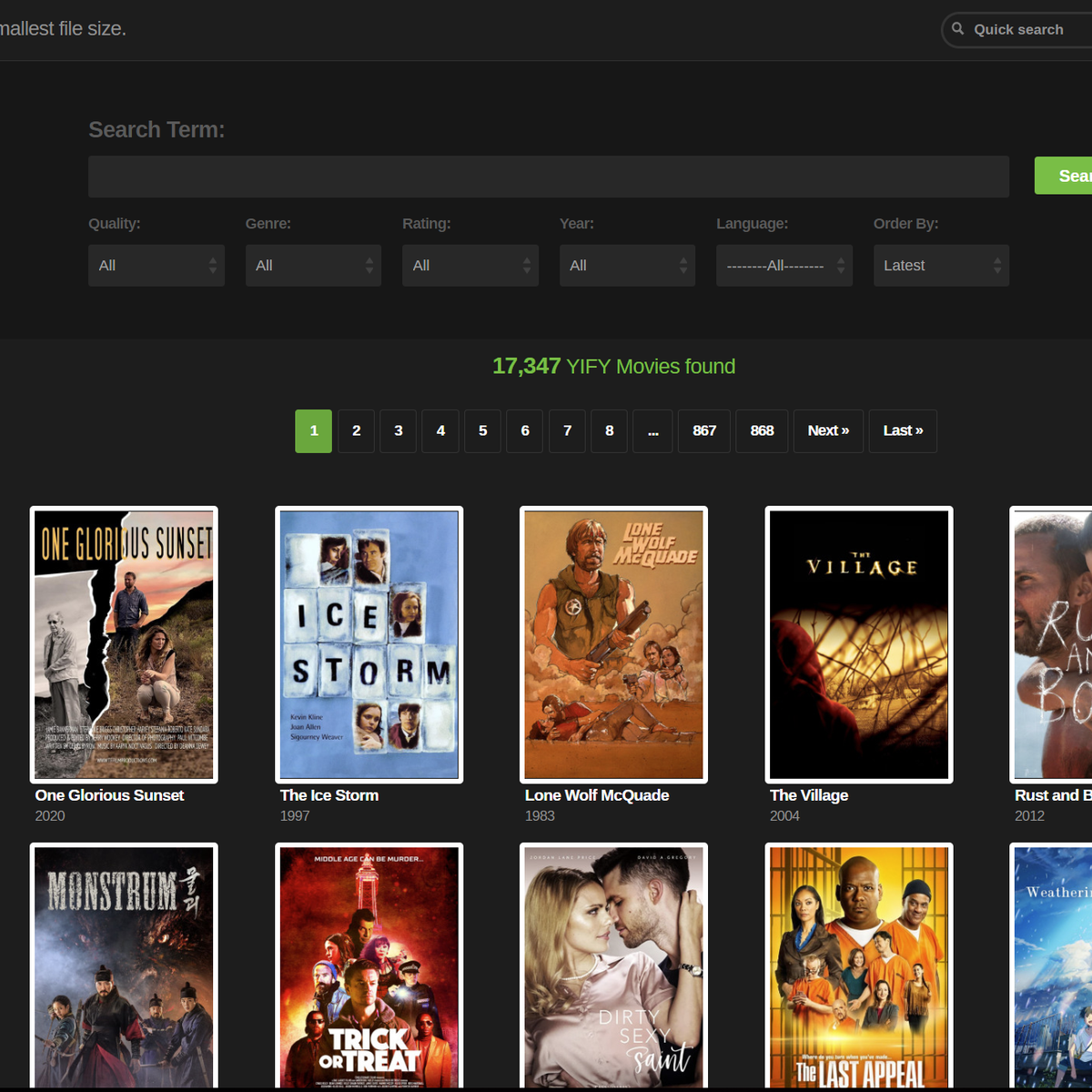This screenshot has height=1092, width=1092.
Task: Open One Glorious Sunset poster
Action: tap(124, 644)
